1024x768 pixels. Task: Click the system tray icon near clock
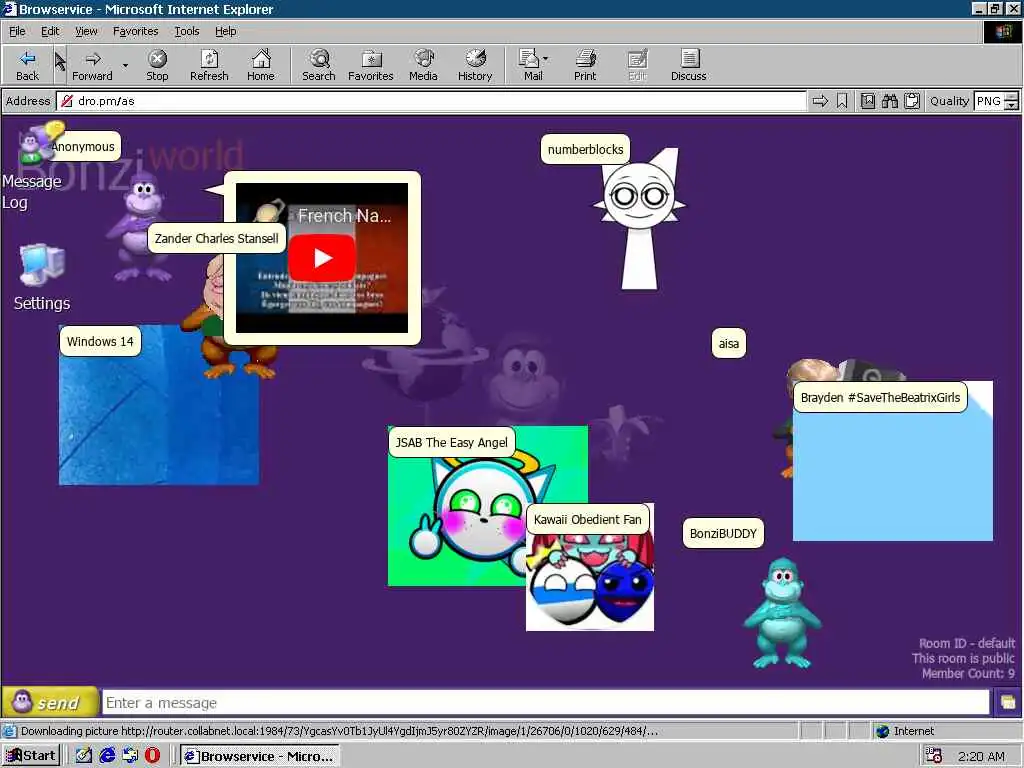(x=934, y=756)
